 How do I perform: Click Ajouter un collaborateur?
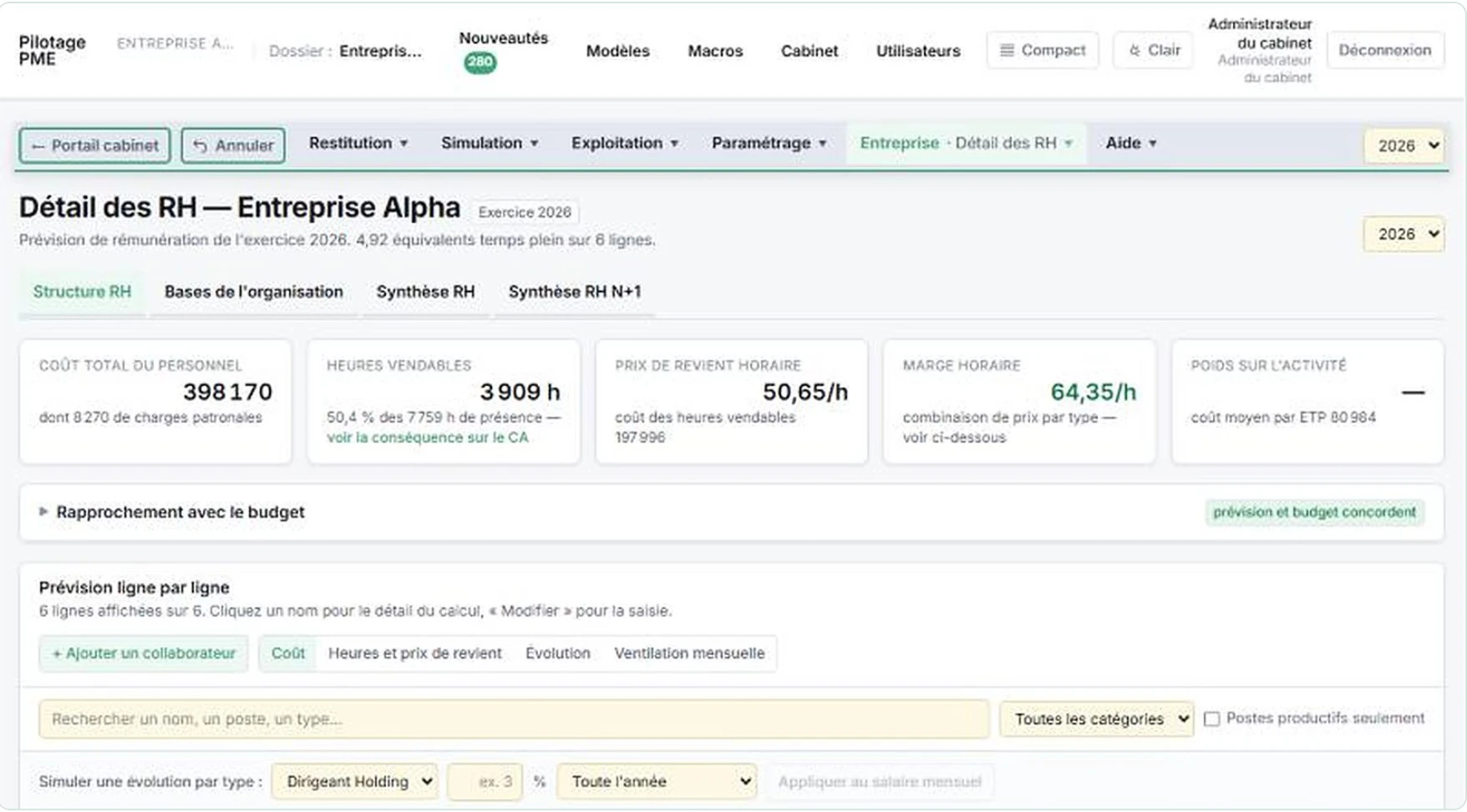coord(144,653)
